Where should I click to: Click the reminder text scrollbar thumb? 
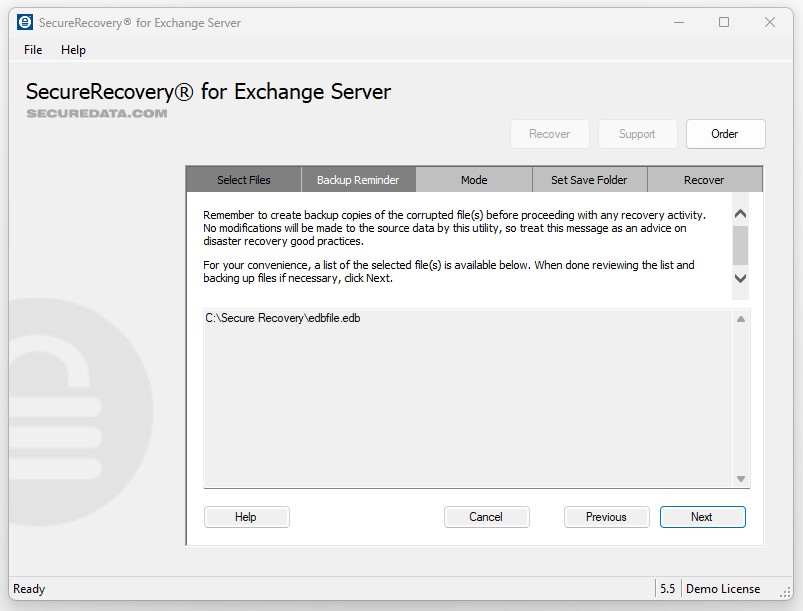pos(740,243)
